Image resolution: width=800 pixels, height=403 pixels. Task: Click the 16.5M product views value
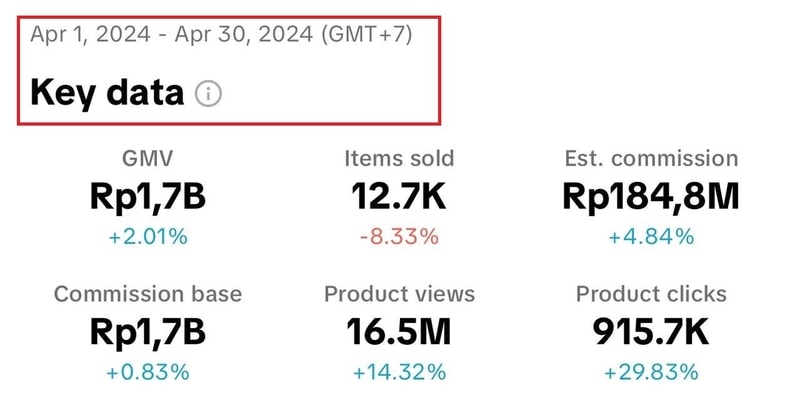click(x=399, y=332)
